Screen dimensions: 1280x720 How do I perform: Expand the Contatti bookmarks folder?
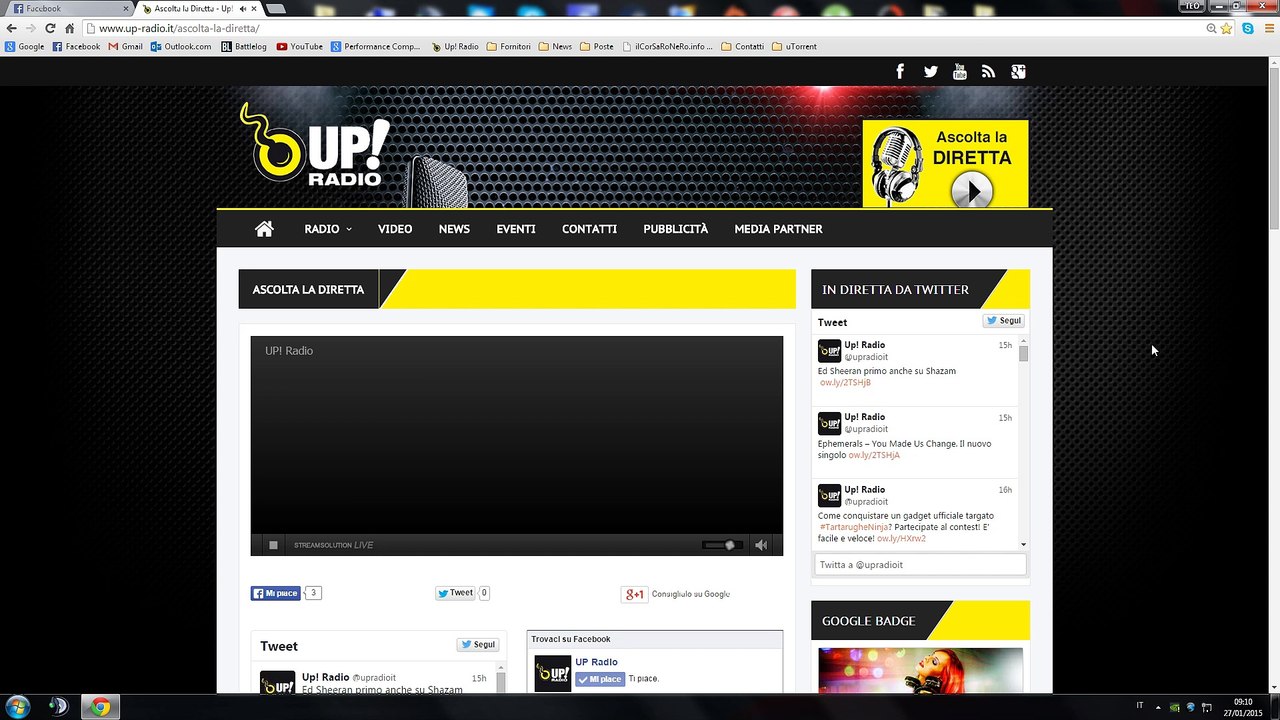(x=743, y=47)
